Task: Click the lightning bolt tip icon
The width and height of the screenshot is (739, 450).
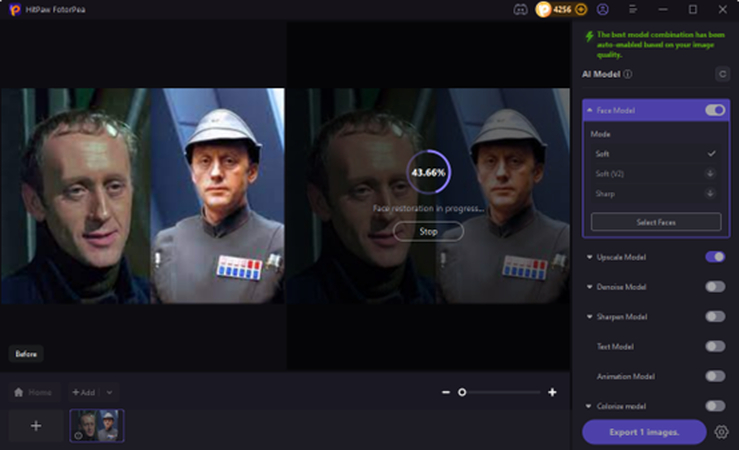Action: pyautogui.click(x=589, y=36)
